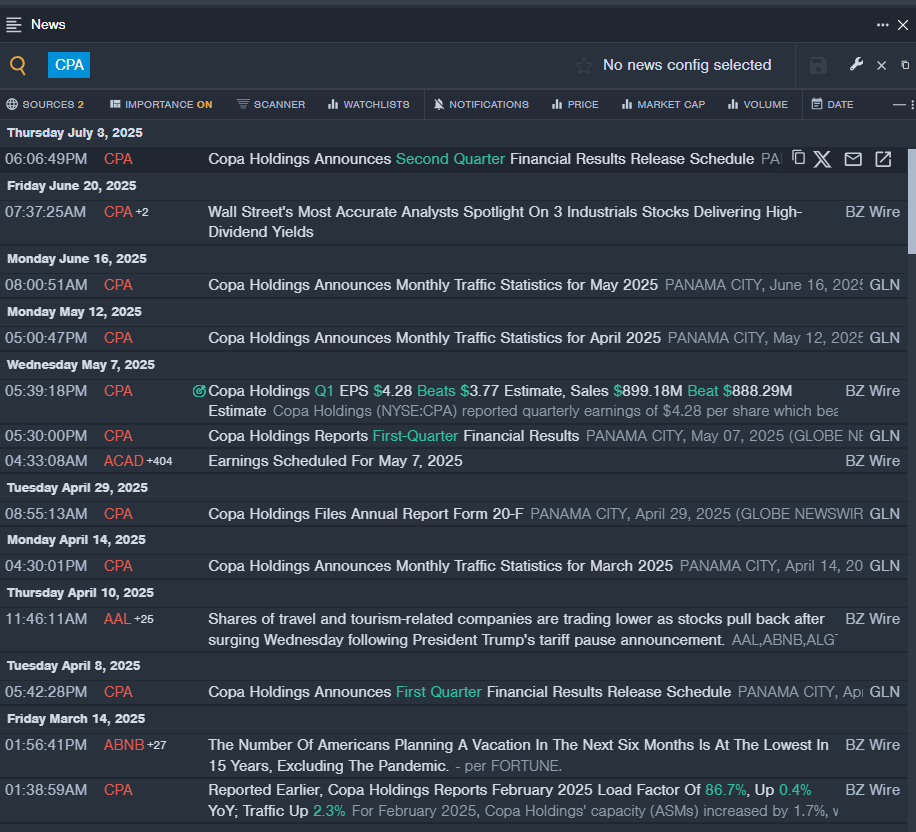Open the three-dot panel options menu
The image size is (916, 832).
coord(882,25)
